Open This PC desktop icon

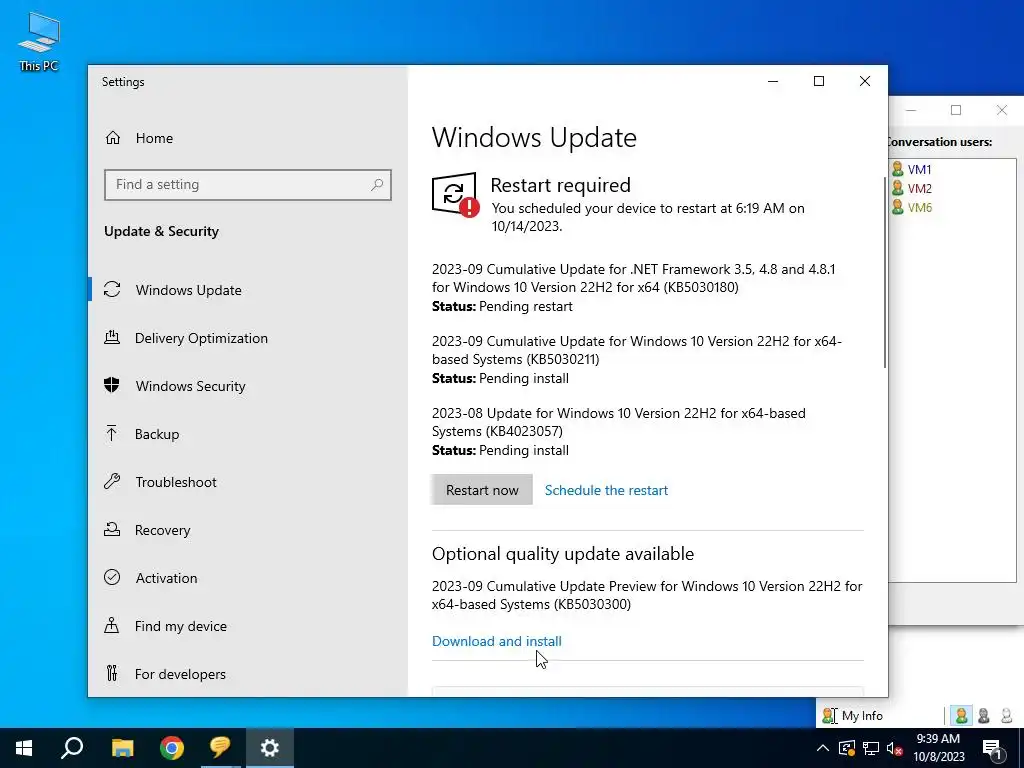(x=39, y=41)
